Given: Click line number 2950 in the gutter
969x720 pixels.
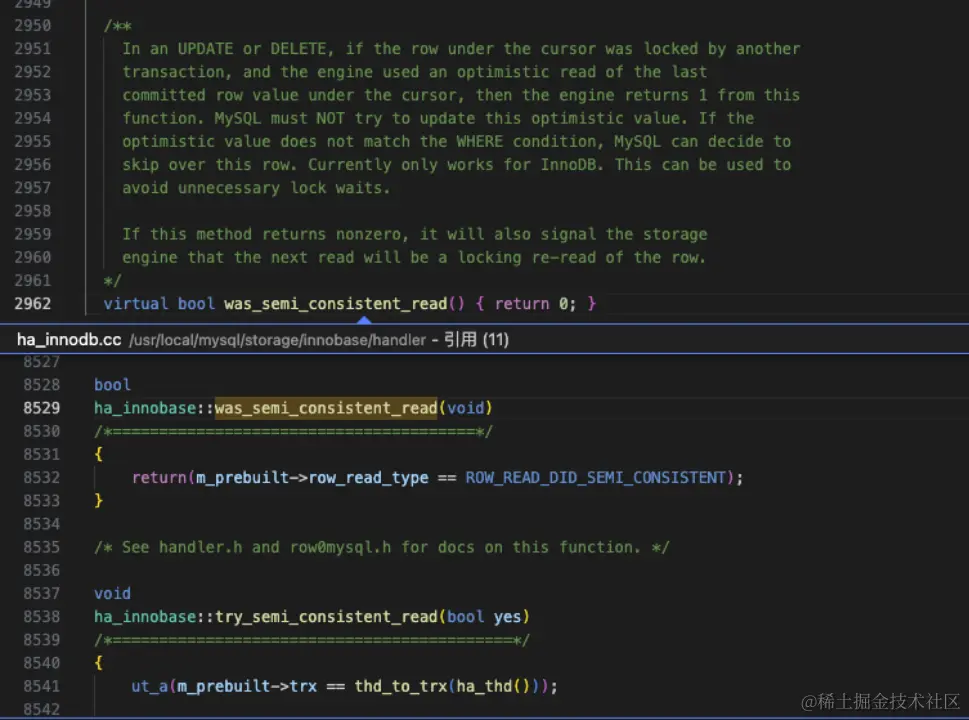Looking at the screenshot, I should click(33, 25).
